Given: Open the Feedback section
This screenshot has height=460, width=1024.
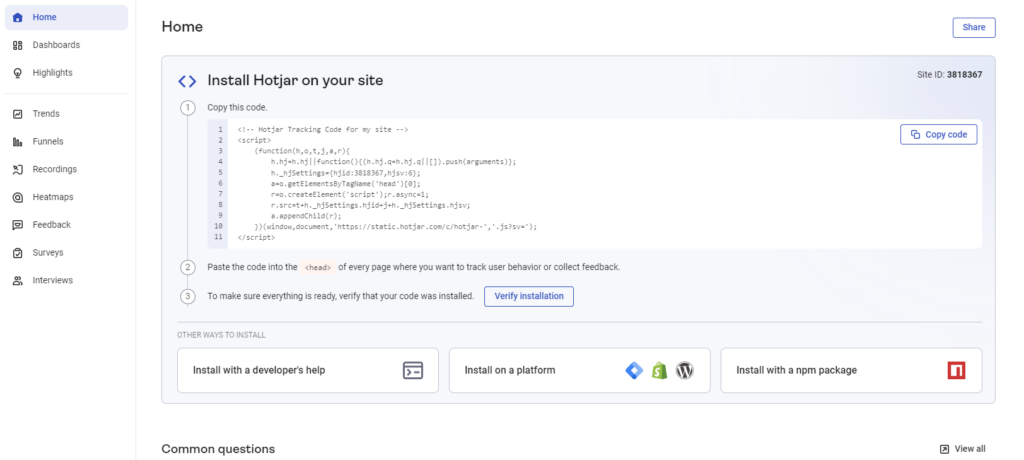Looking at the screenshot, I should (x=67, y=225).
